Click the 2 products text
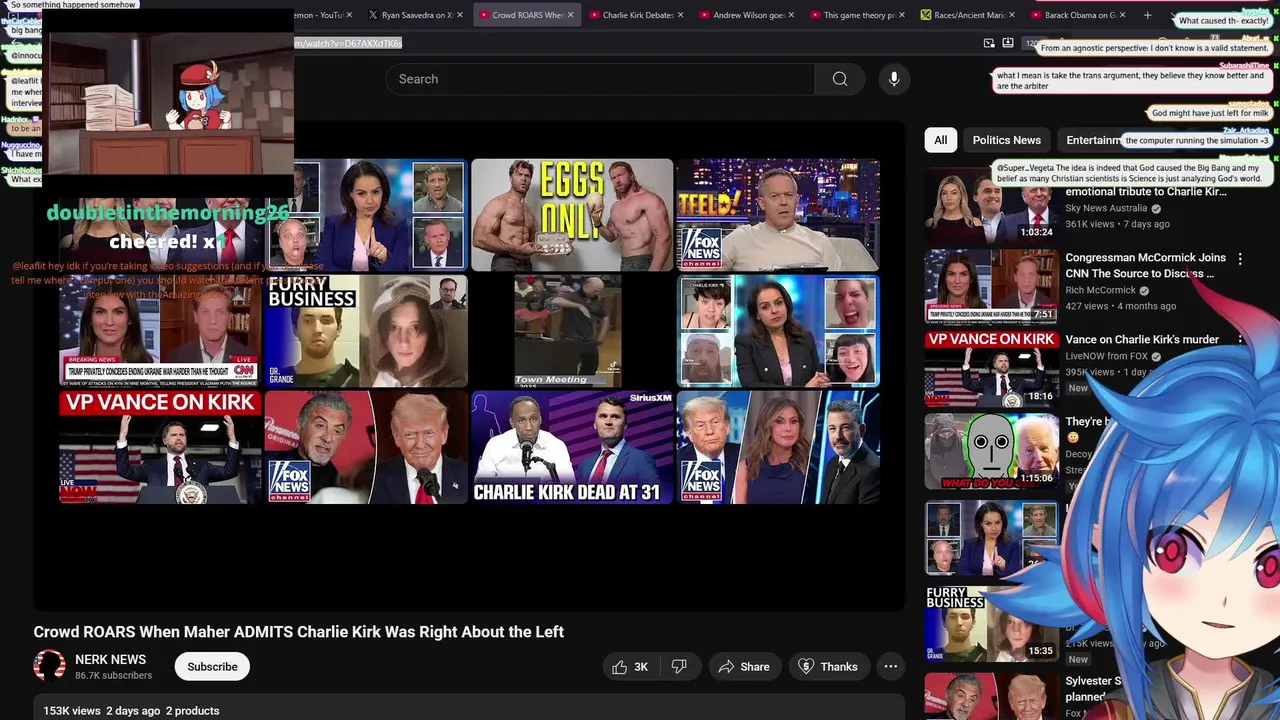Image resolution: width=1280 pixels, height=720 pixels. point(192,711)
